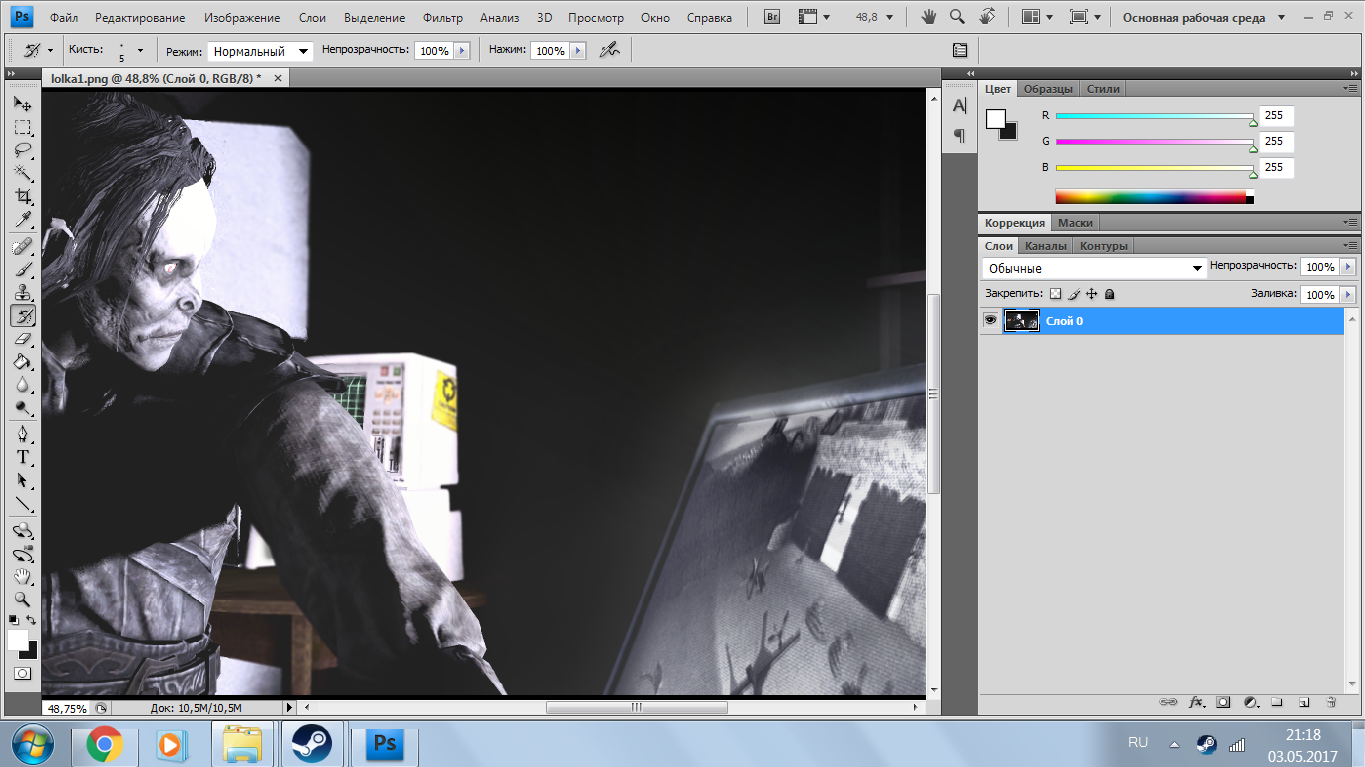Toggle the brush panel button in options bar
Screen dimensions: 1365x767
coord(960,50)
